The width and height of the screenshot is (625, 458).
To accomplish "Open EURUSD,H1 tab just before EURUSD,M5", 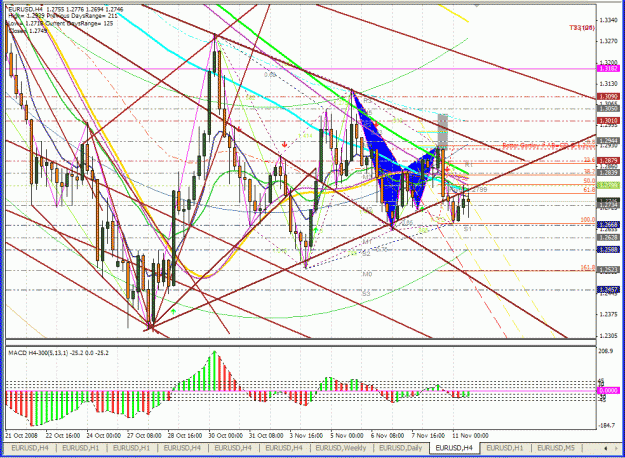I will (505, 448).
